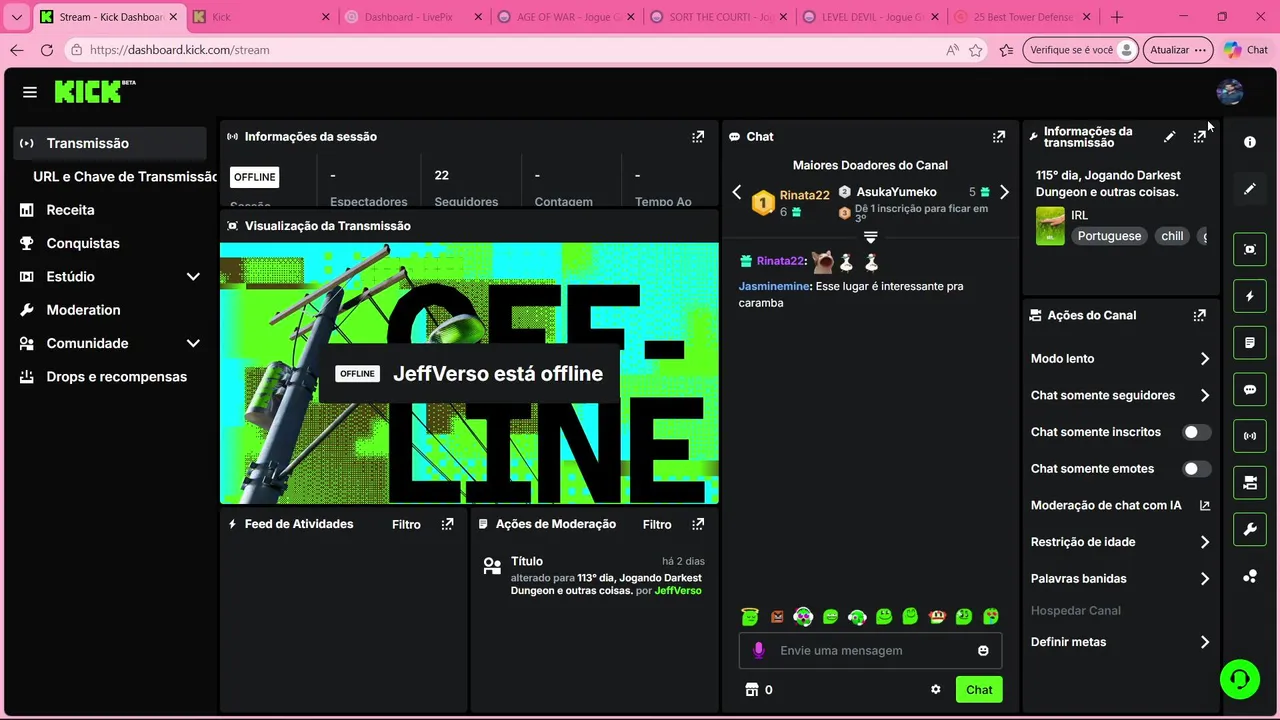Show next top donors with right arrow
Viewport: 1280px width, 720px height.
click(x=1005, y=192)
